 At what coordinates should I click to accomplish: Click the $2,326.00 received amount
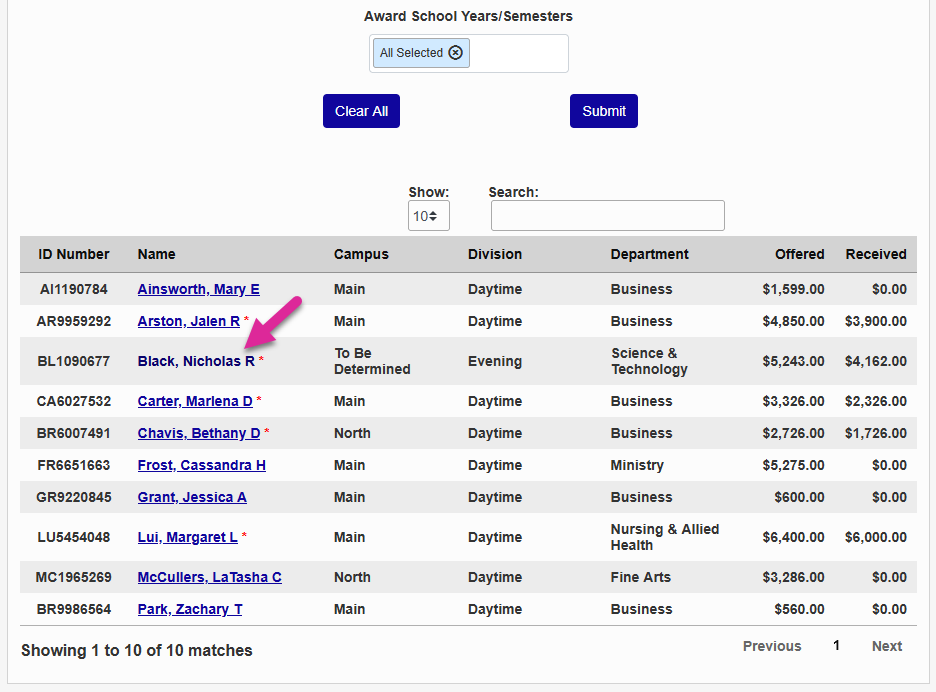click(x=876, y=401)
